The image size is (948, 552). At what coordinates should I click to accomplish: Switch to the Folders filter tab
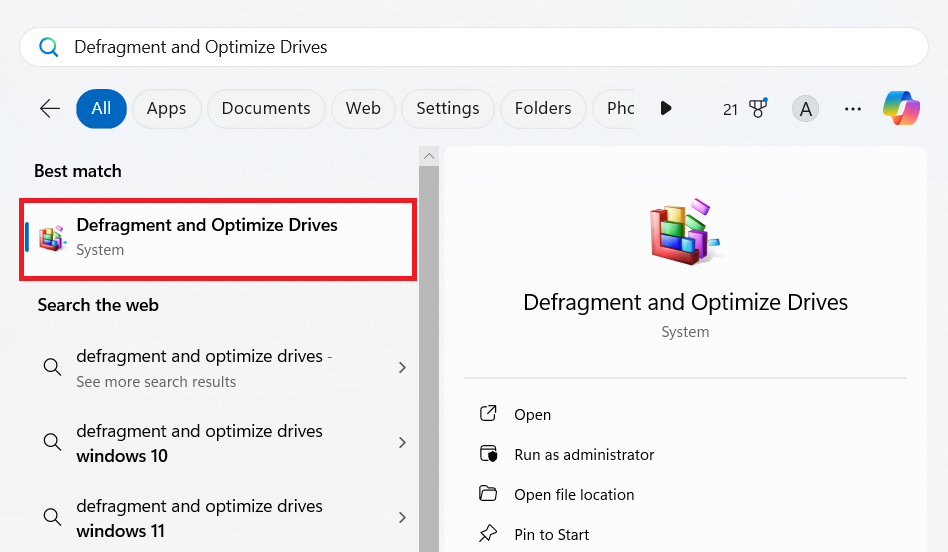pyautogui.click(x=543, y=108)
